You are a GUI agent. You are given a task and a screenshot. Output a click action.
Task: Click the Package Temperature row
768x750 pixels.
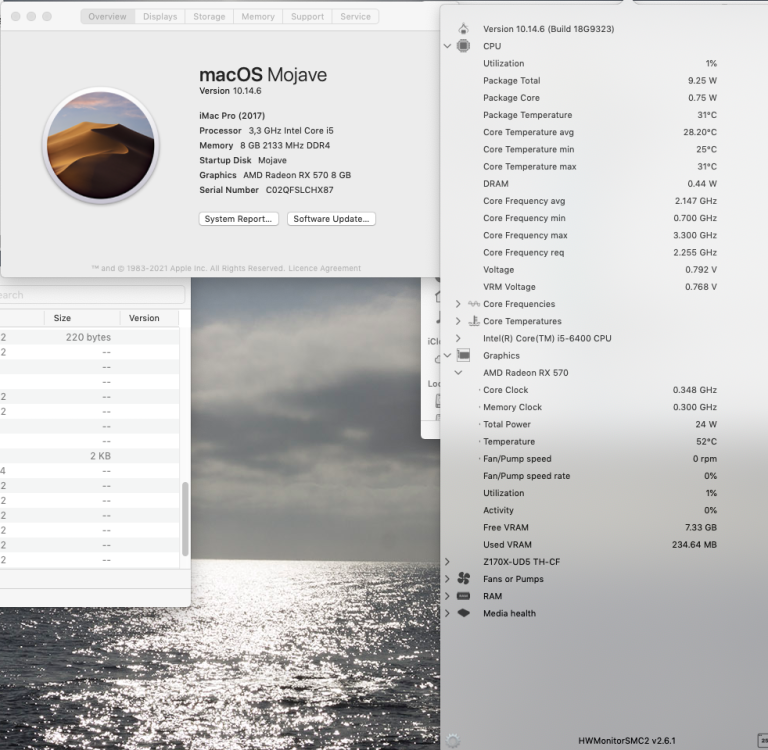click(600, 115)
